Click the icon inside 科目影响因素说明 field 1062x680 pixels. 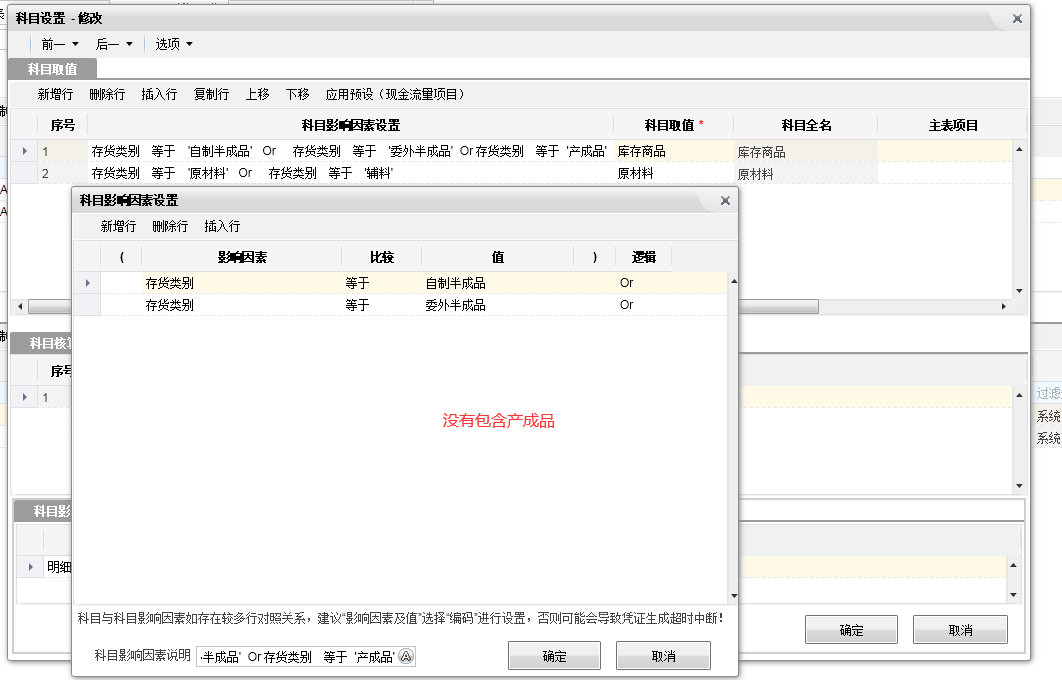[x=406, y=657]
